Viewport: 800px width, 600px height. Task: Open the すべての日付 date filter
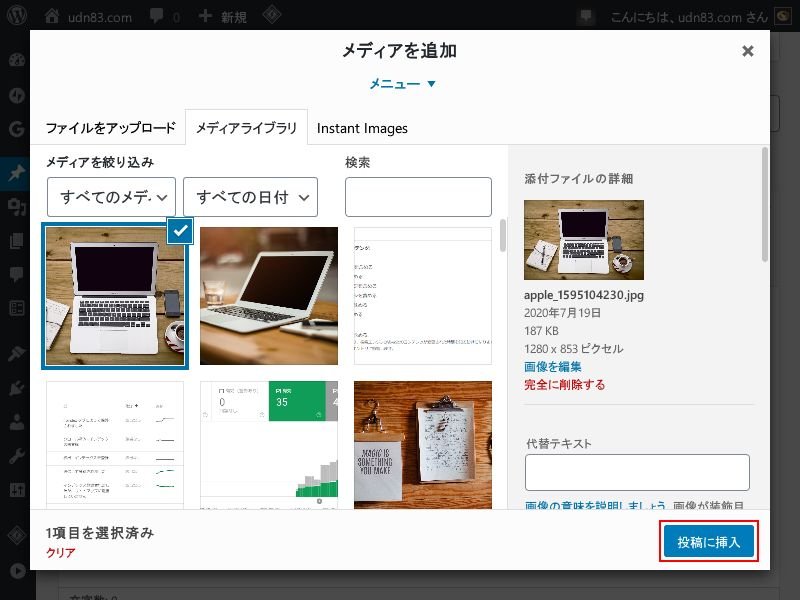251,197
